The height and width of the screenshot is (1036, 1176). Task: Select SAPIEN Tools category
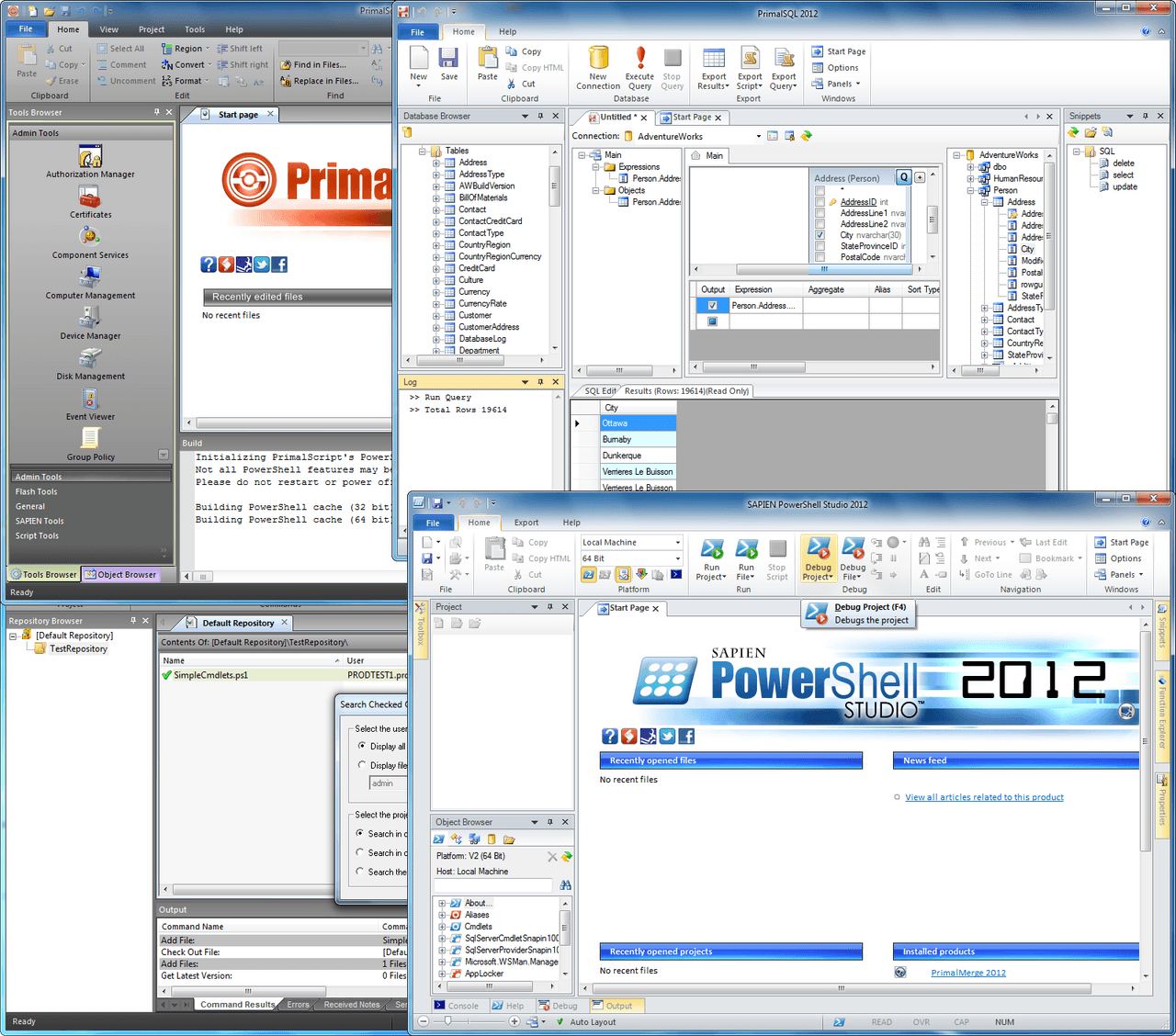(x=90, y=521)
